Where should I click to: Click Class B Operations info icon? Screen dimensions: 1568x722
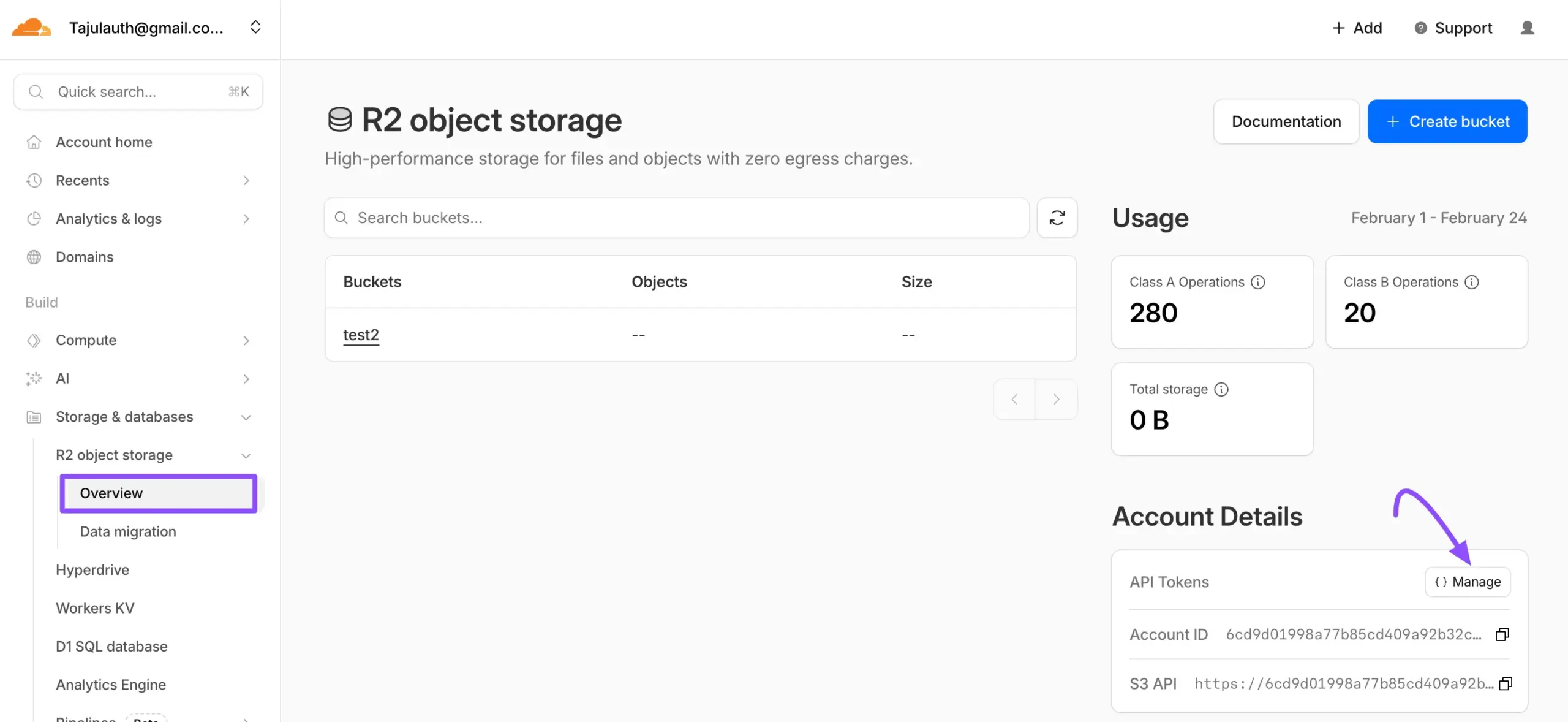[x=1471, y=282]
